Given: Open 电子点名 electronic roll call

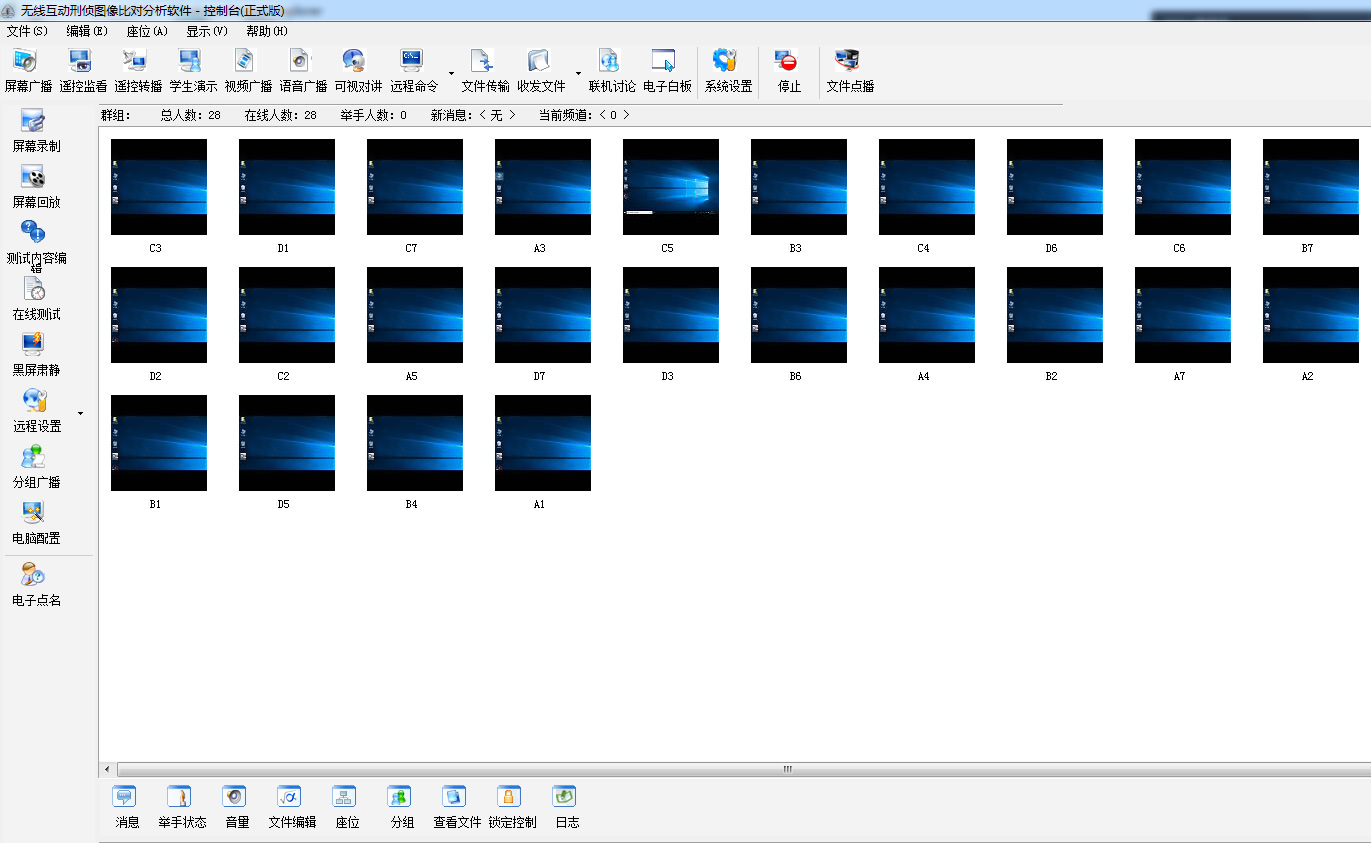Looking at the screenshot, I should [36, 585].
